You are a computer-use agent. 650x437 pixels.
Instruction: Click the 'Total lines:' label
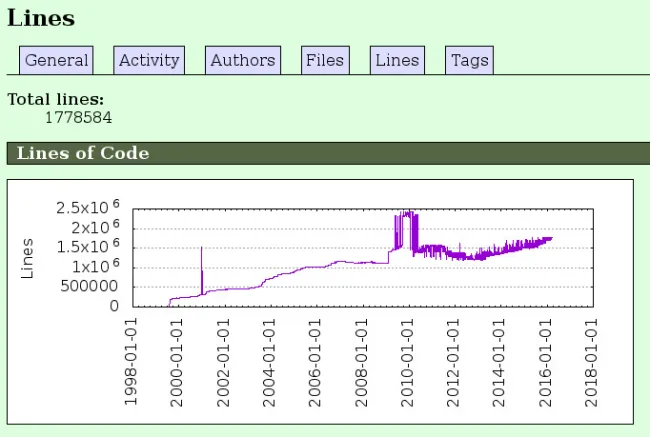[x=56, y=100]
